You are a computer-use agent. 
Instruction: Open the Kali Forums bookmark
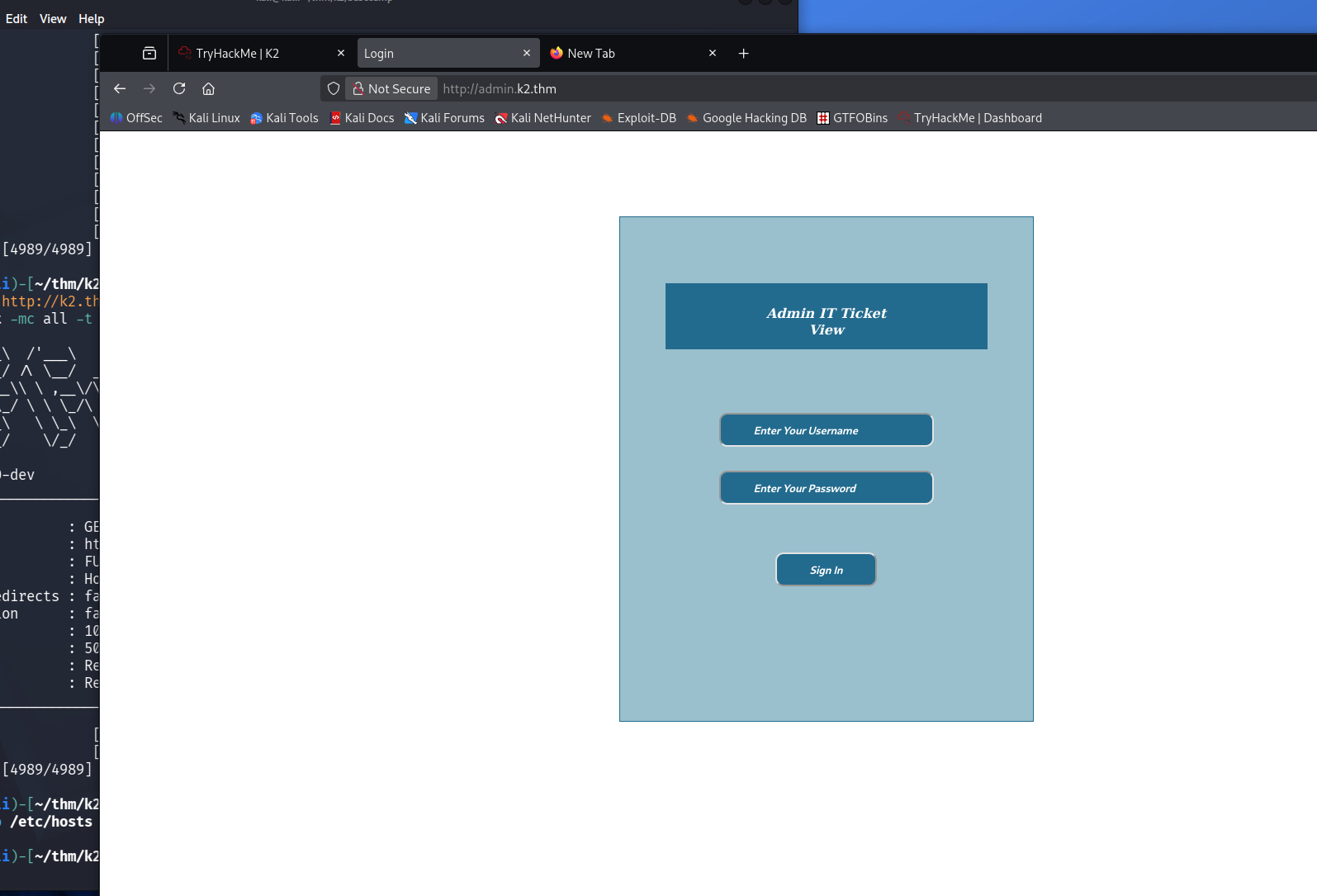[444, 118]
